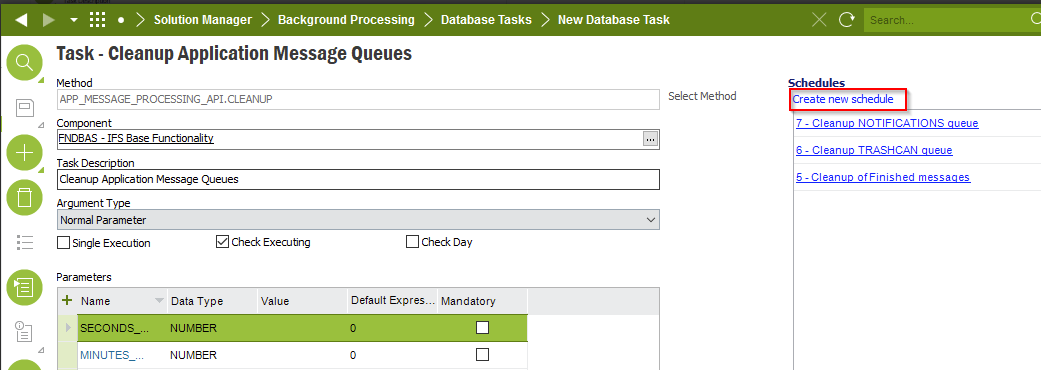Click the list view sidebar icon
The image size is (1041, 370).
pyautogui.click(x=25, y=242)
